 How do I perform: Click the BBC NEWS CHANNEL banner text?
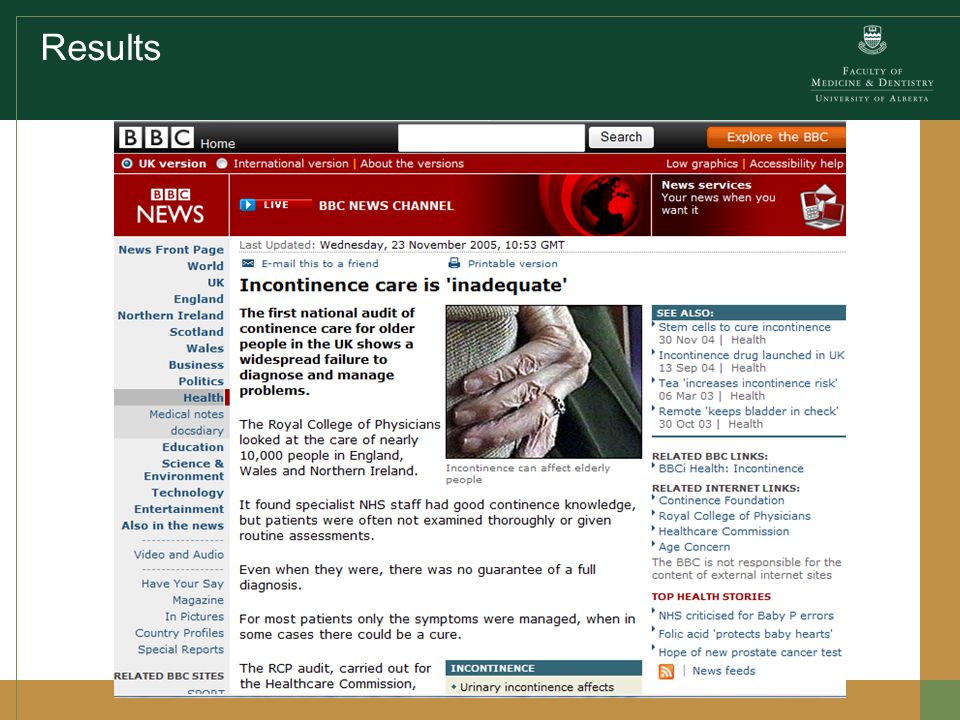coord(386,206)
